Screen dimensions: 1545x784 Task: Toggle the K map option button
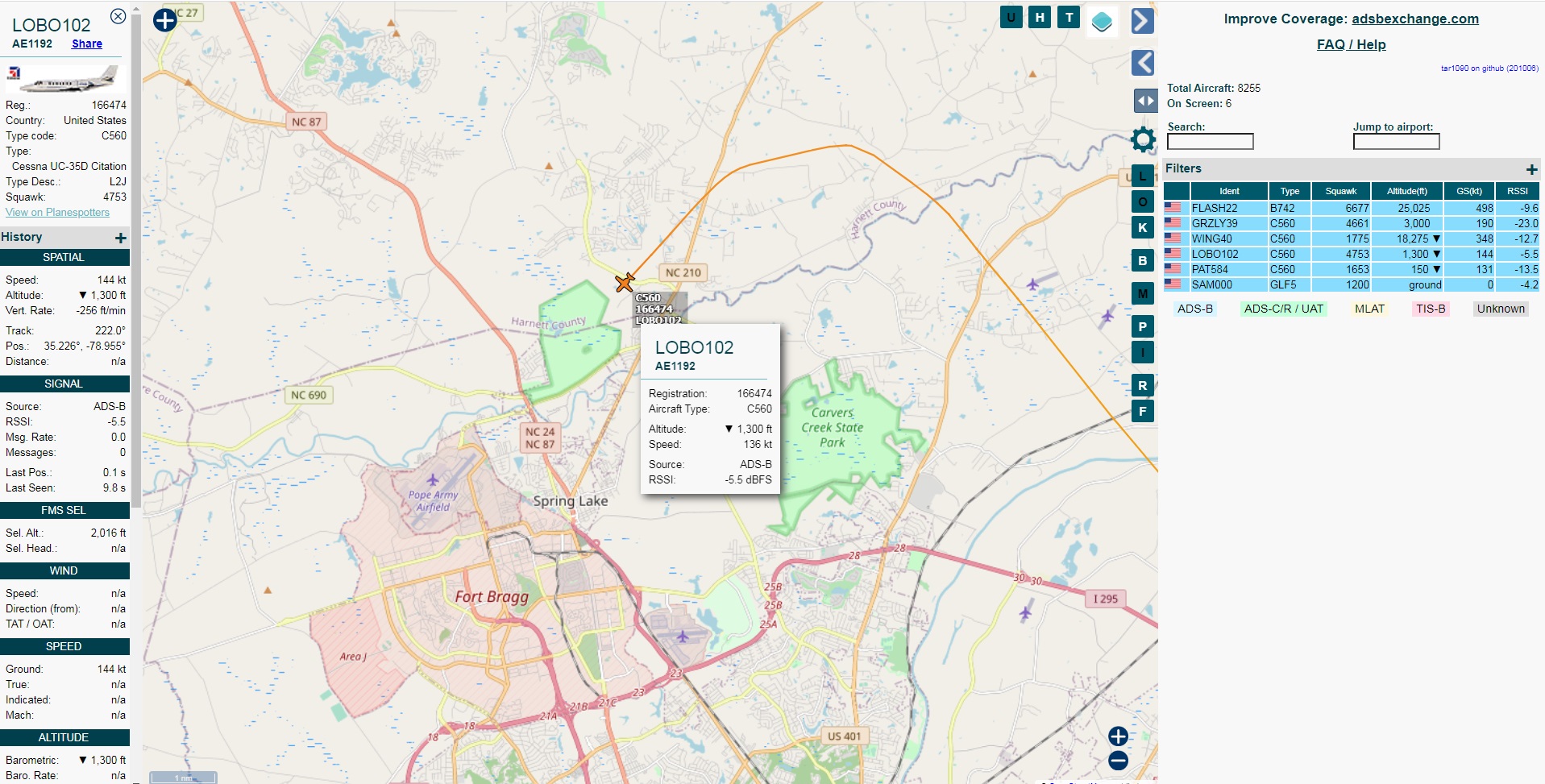coord(1142,228)
